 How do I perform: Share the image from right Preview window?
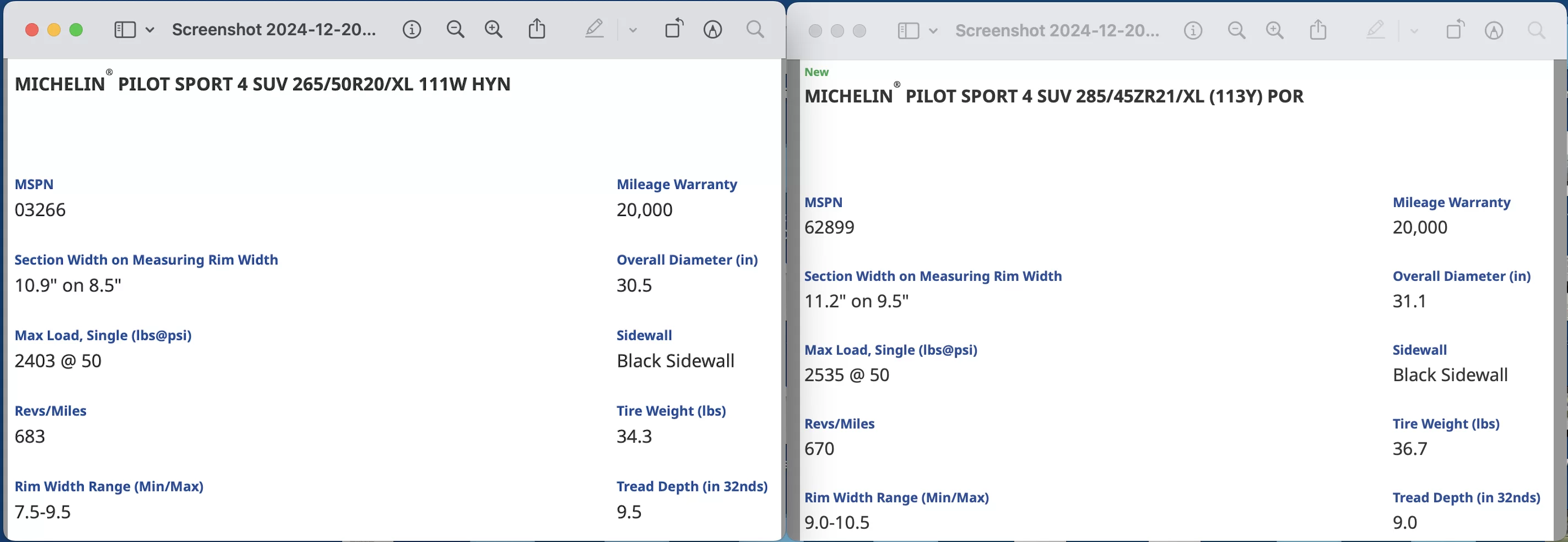[1318, 30]
